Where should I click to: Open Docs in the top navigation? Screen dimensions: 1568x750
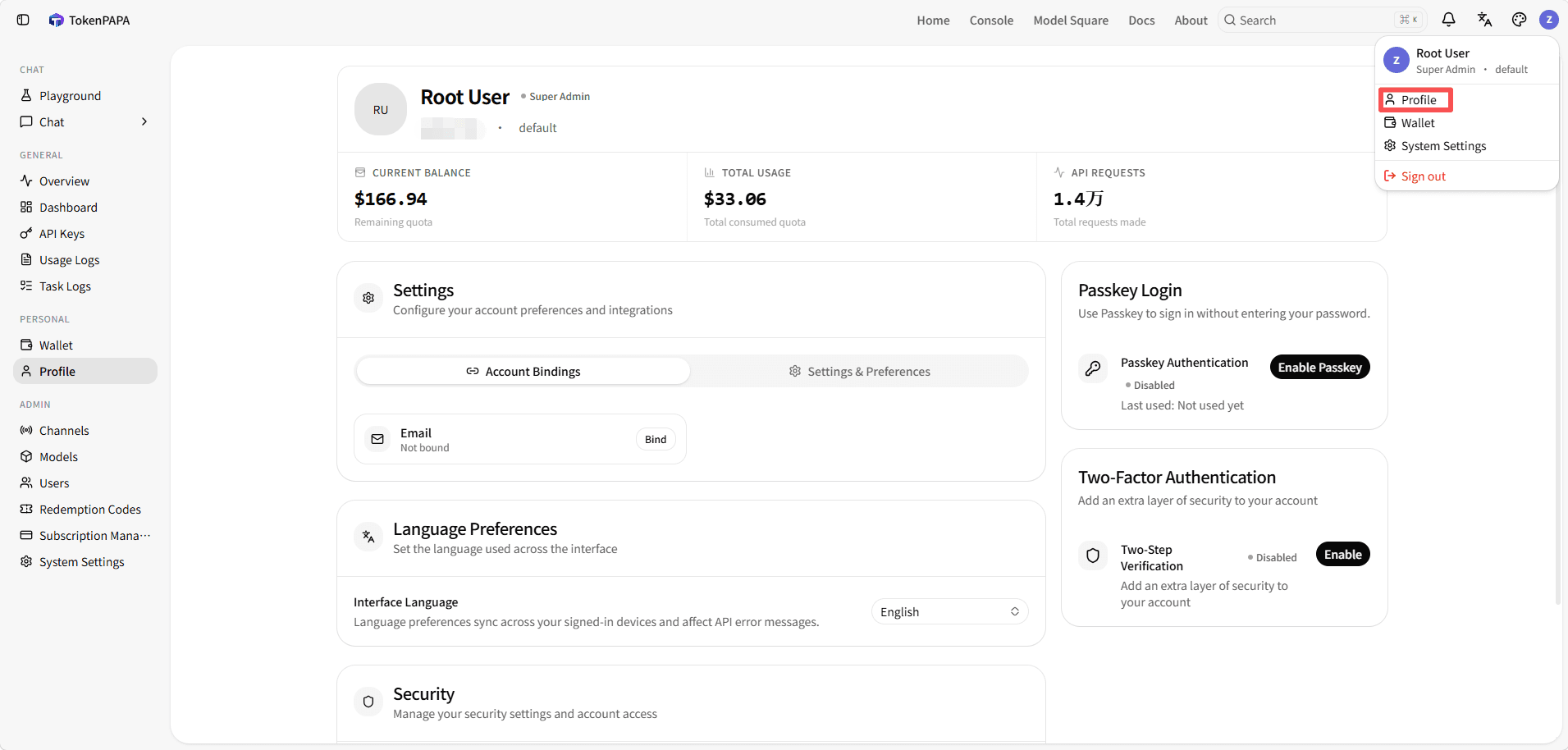pos(1141,21)
